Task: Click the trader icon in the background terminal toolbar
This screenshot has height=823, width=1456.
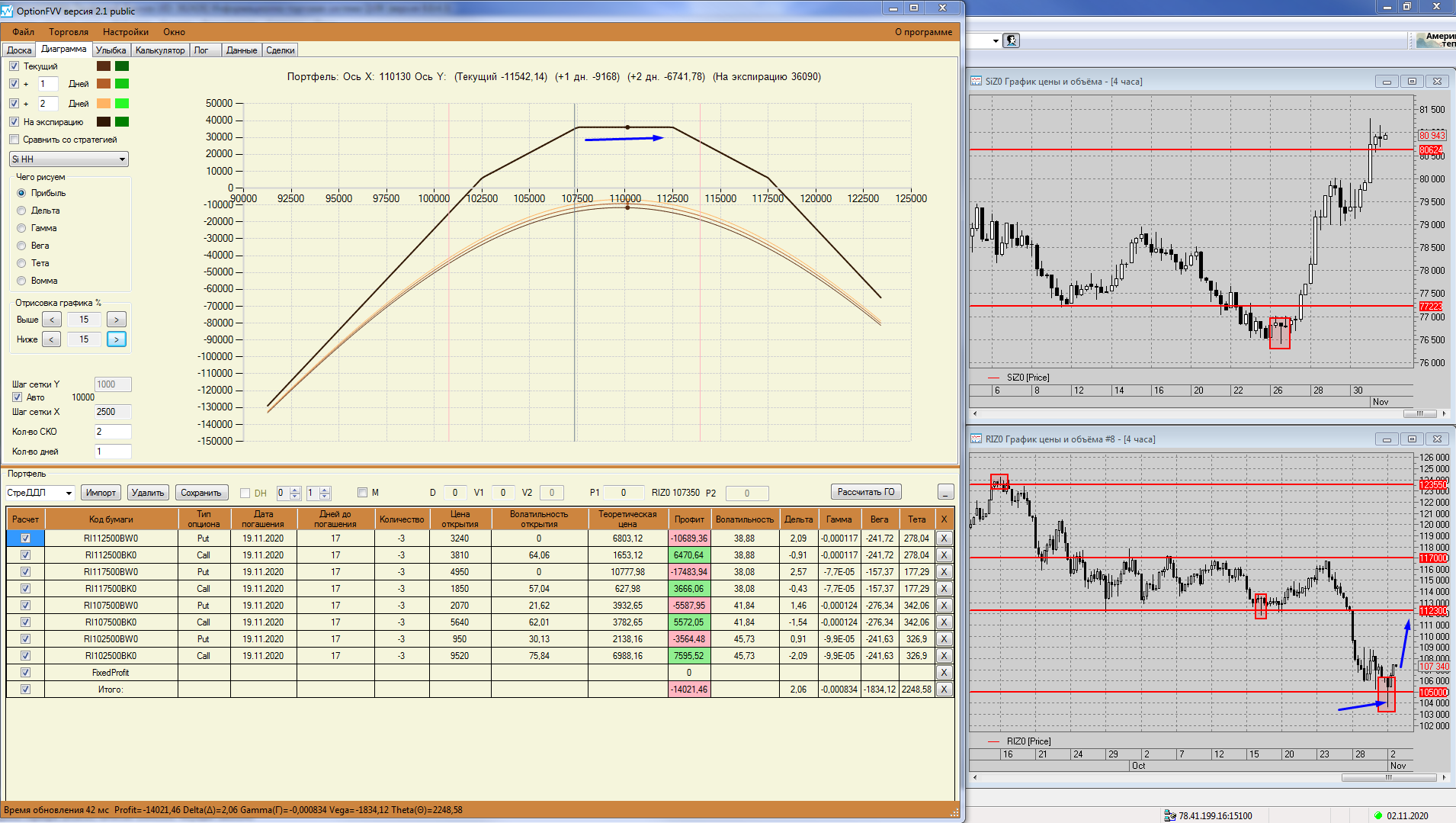Action: tap(1012, 40)
